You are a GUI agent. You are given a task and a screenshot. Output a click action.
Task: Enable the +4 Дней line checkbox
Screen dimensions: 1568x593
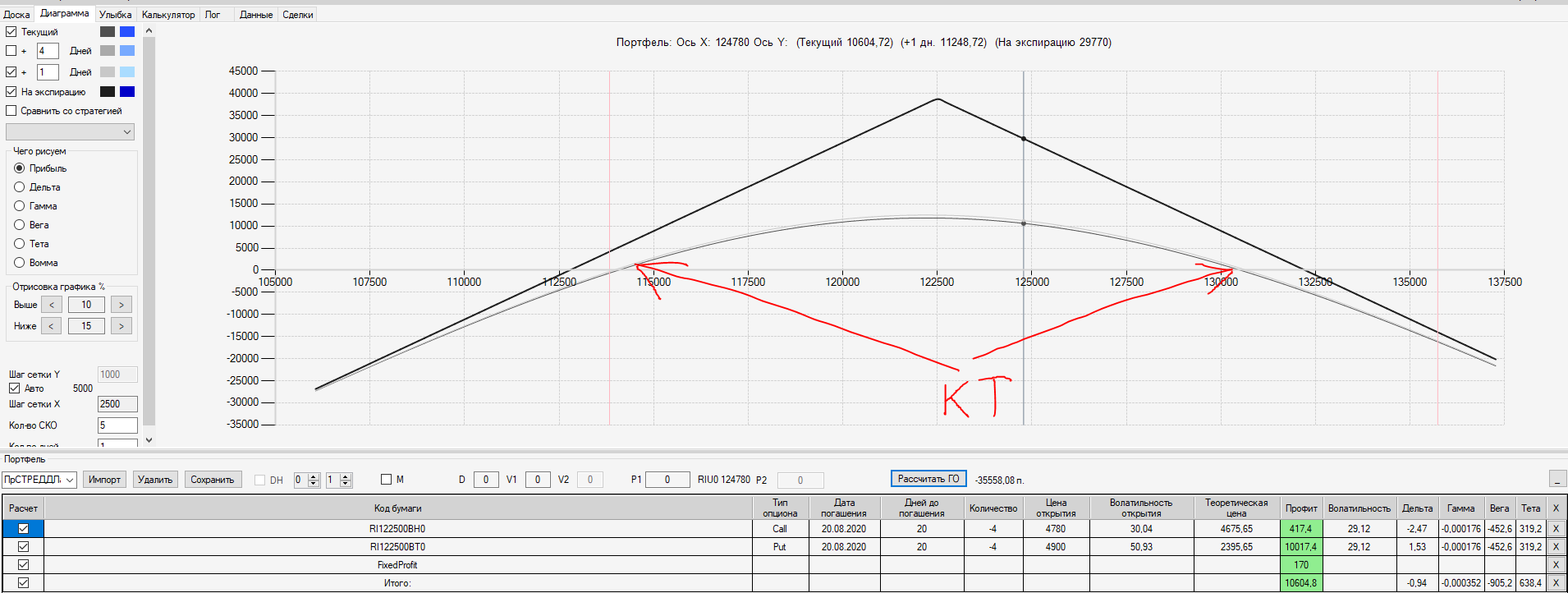click(11, 51)
